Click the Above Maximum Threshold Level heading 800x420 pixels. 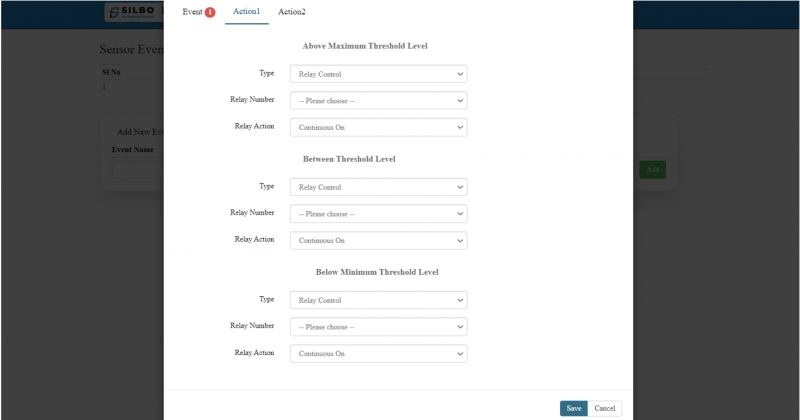(378, 46)
